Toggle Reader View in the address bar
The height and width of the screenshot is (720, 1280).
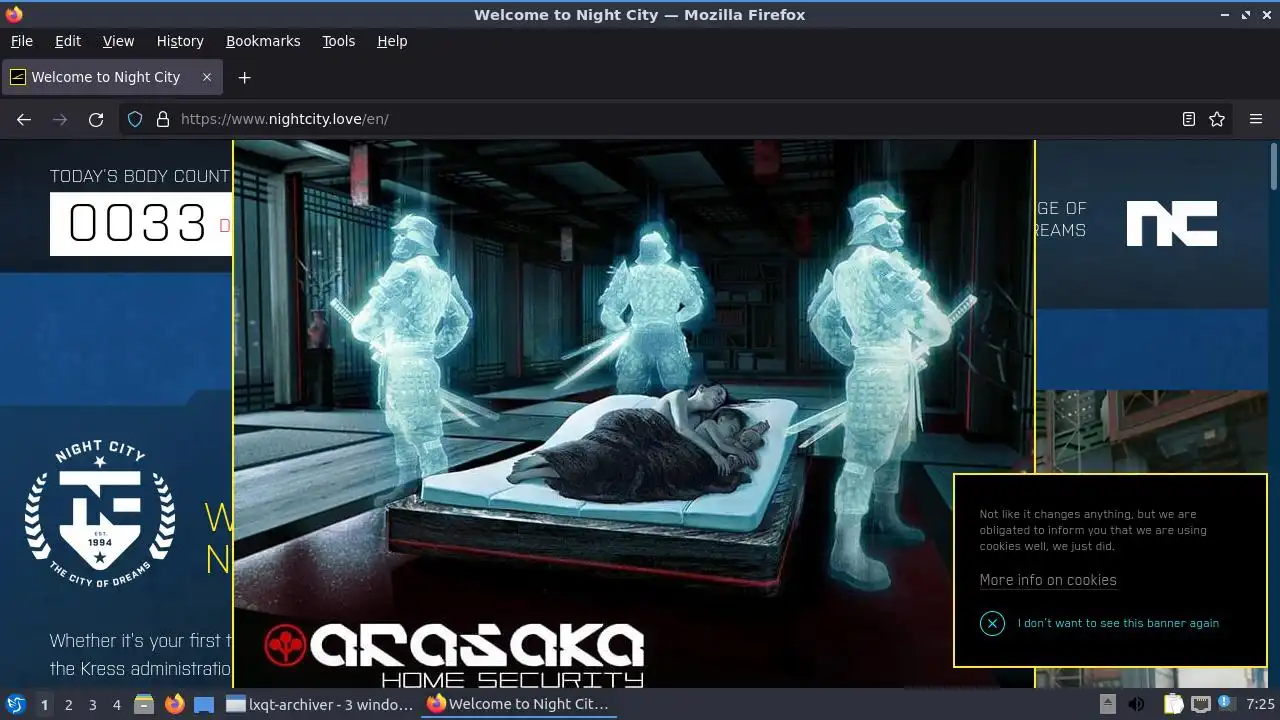tap(1189, 119)
